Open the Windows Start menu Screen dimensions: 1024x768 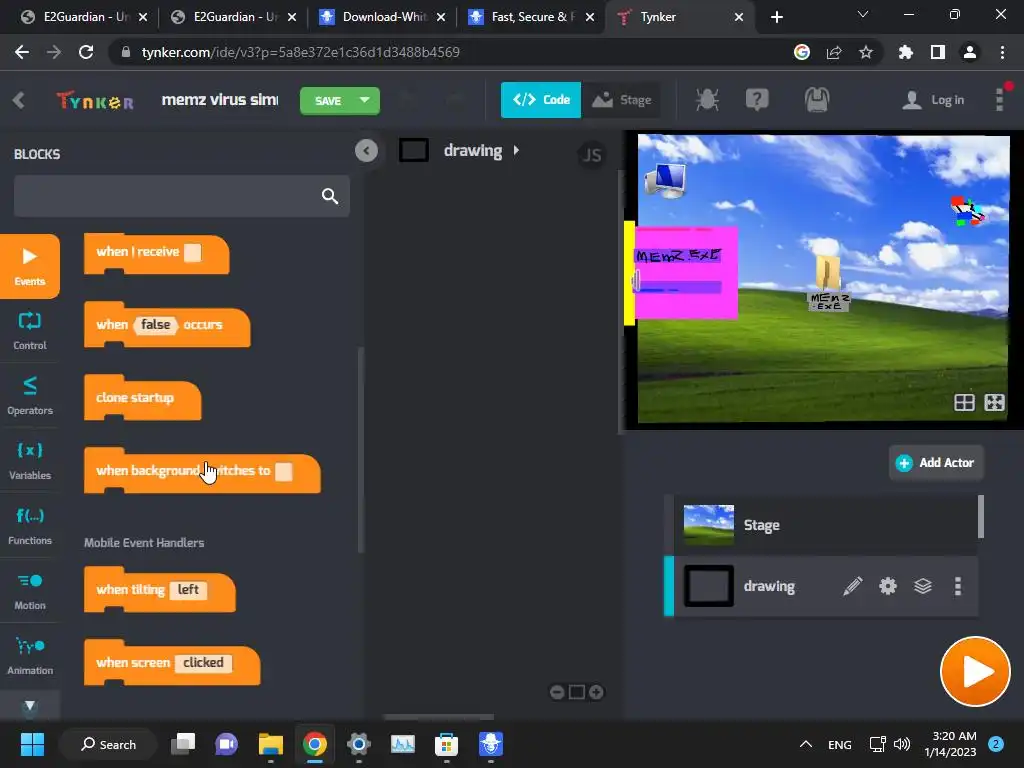tap(32, 744)
